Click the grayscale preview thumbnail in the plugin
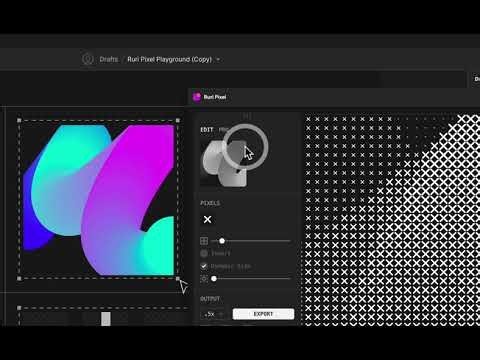480x360 pixels. pyautogui.click(x=225, y=163)
